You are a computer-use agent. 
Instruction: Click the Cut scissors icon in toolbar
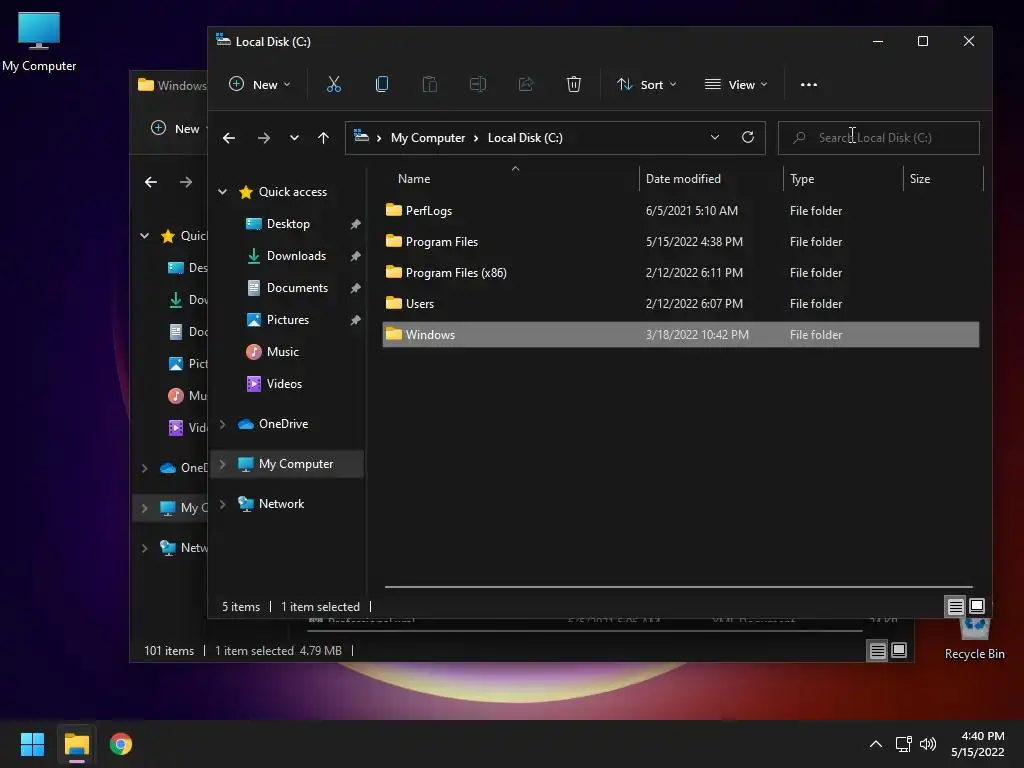click(x=334, y=84)
